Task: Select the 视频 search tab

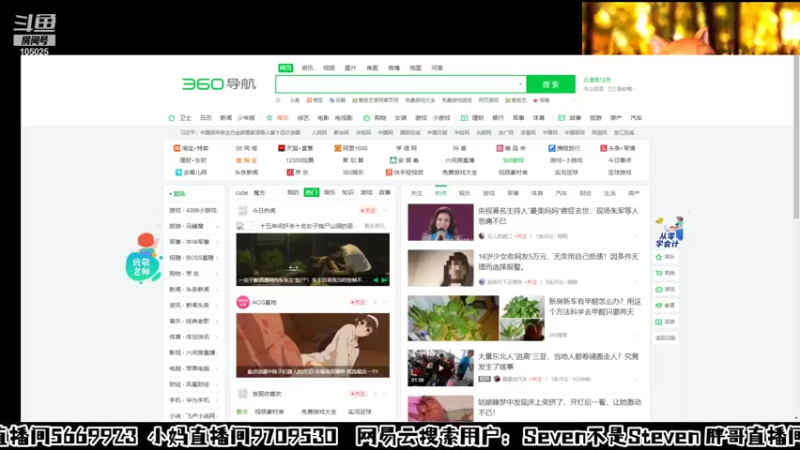Action: pyautogui.click(x=329, y=68)
